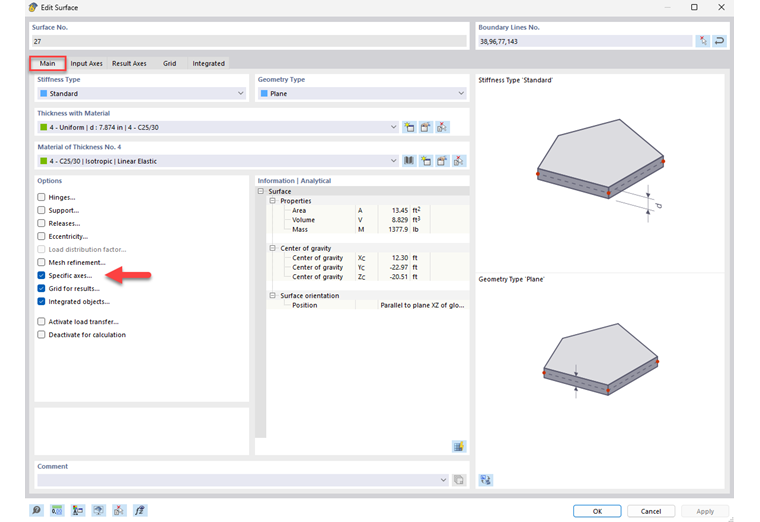This screenshot has height=522, width=760.
Task: Click Edit Surface title bar app icon
Action: (x=33, y=7)
